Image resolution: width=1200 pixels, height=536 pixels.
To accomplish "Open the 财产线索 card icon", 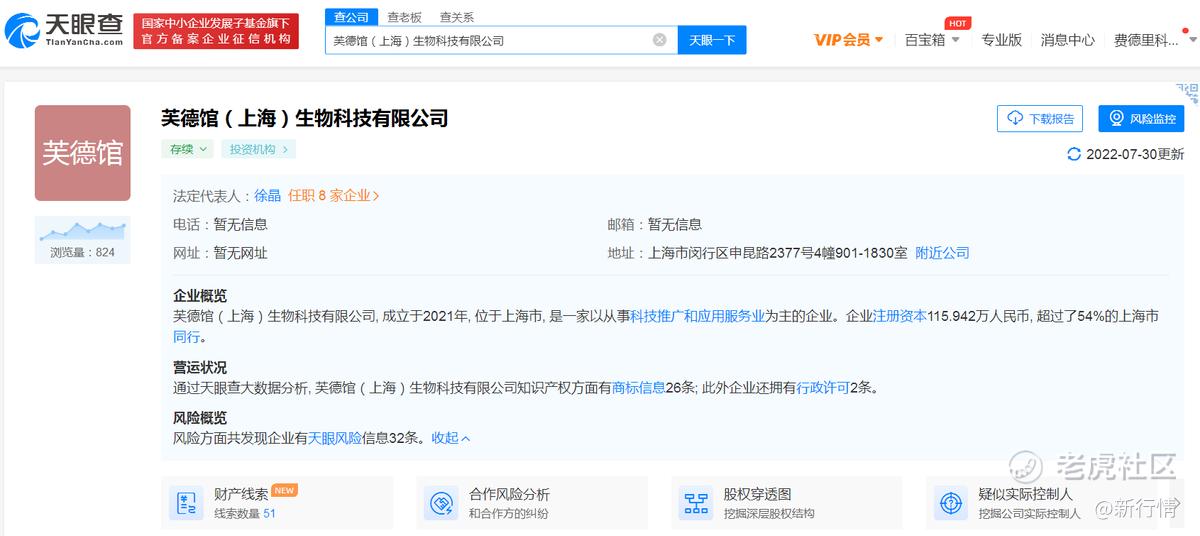I will point(187,503).
